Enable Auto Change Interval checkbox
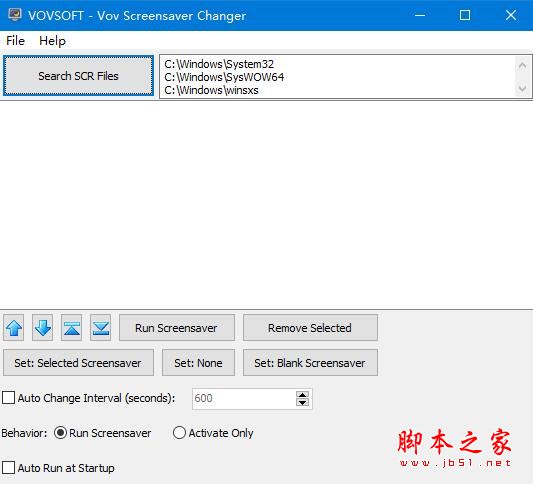Screen dimensions: 533x484 point(8,397)
